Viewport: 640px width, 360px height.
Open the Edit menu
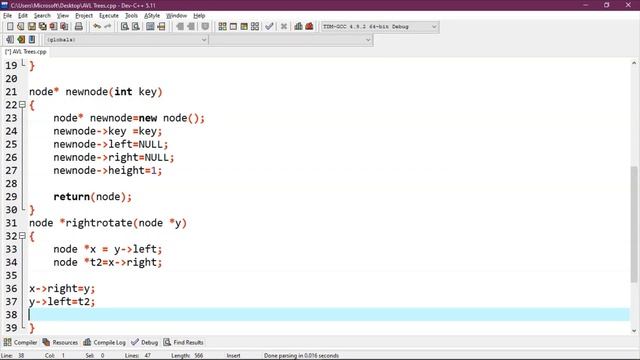[x=23, y=16]
